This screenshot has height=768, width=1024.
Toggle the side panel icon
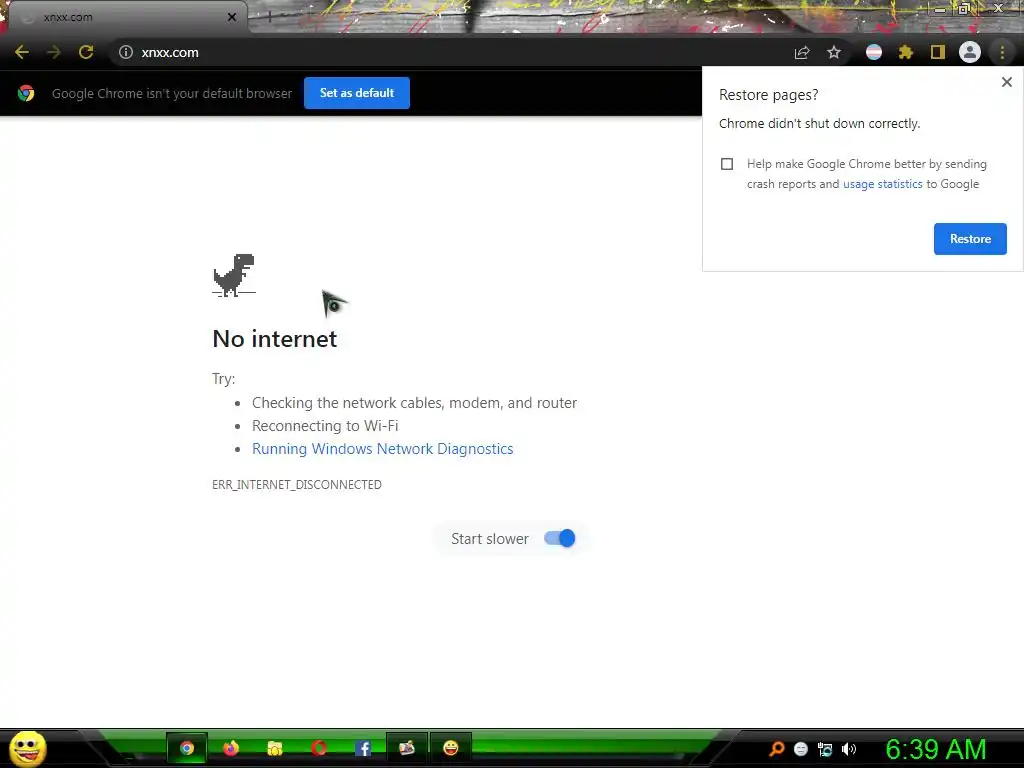(x=938, y=52)
